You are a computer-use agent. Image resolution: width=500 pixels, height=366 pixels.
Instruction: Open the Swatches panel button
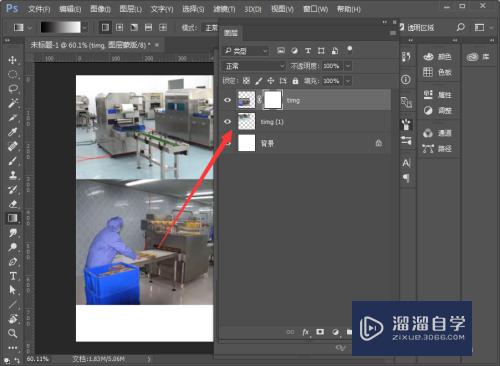click(437, 72)
